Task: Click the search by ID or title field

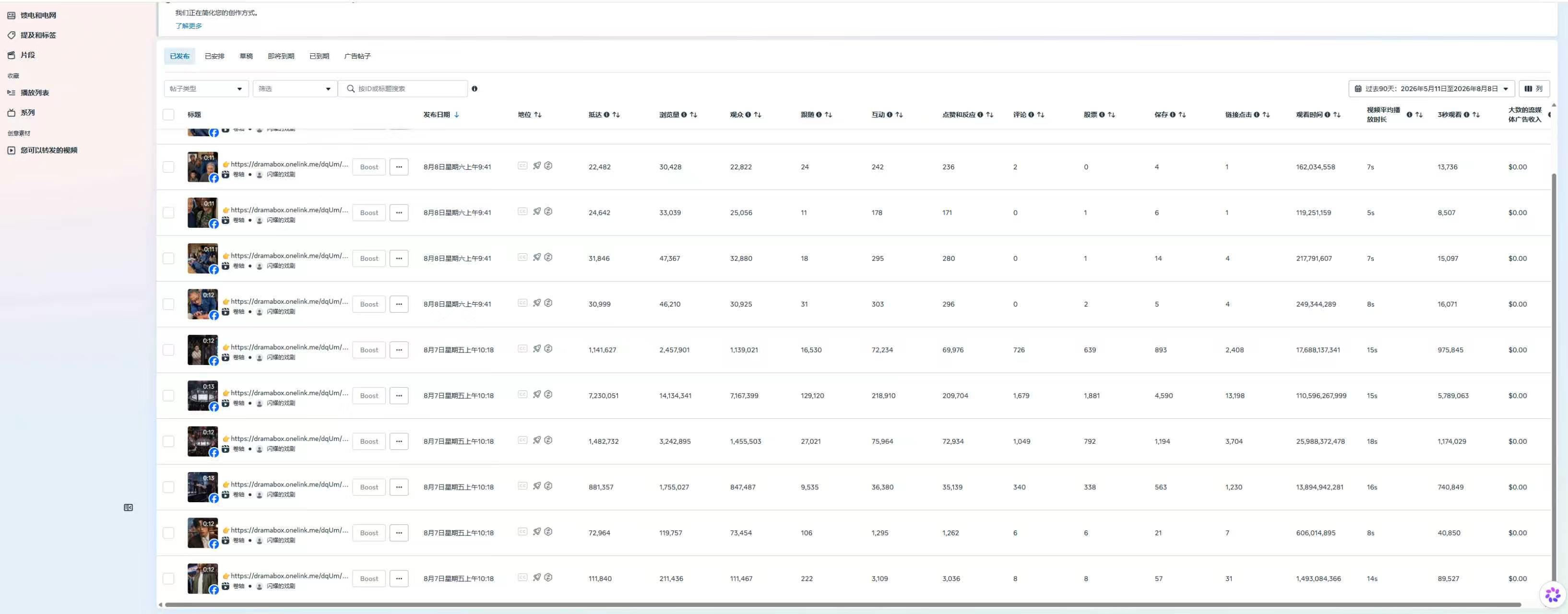Action: coord(403,89)
